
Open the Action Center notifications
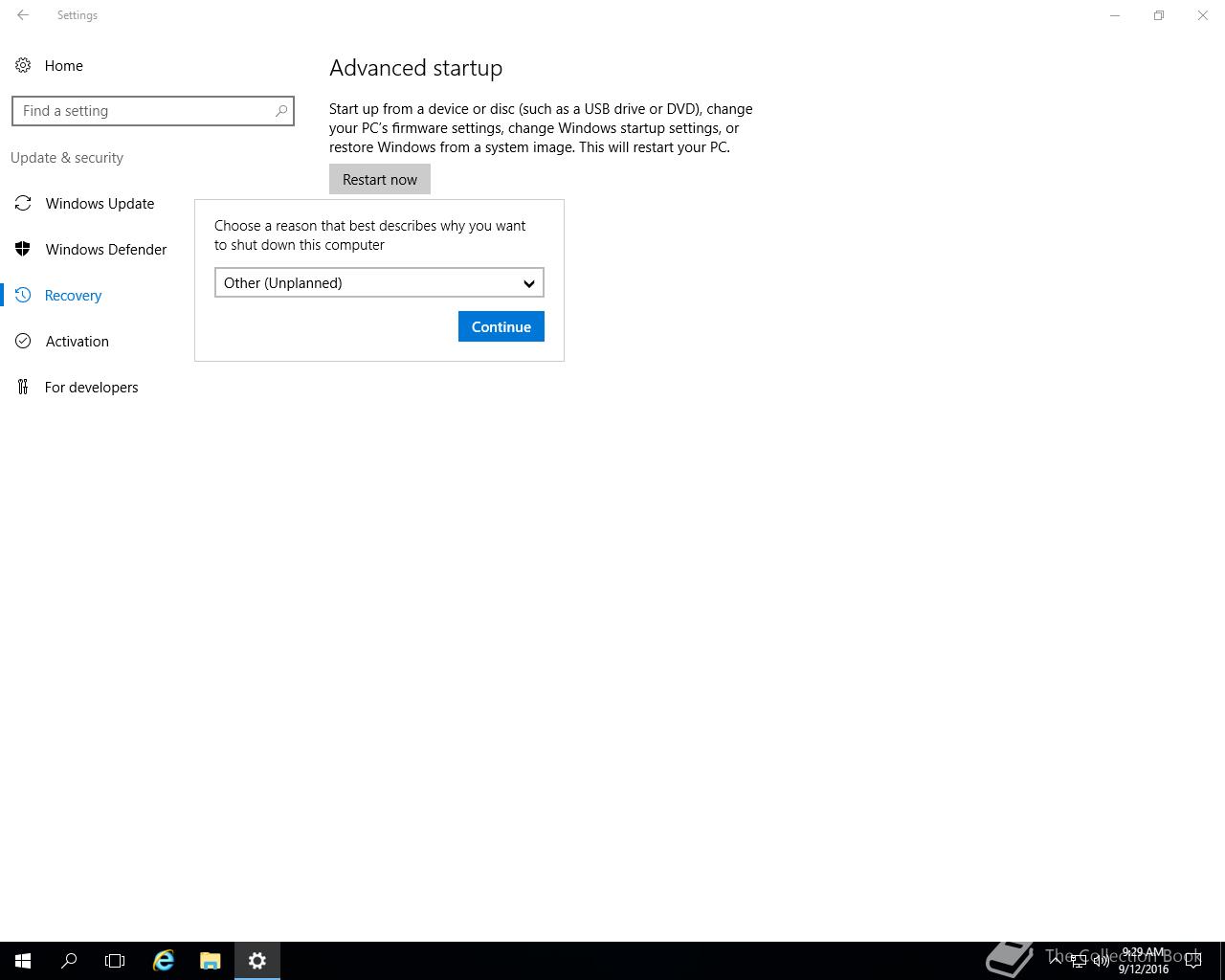(x=1193, y=961)
